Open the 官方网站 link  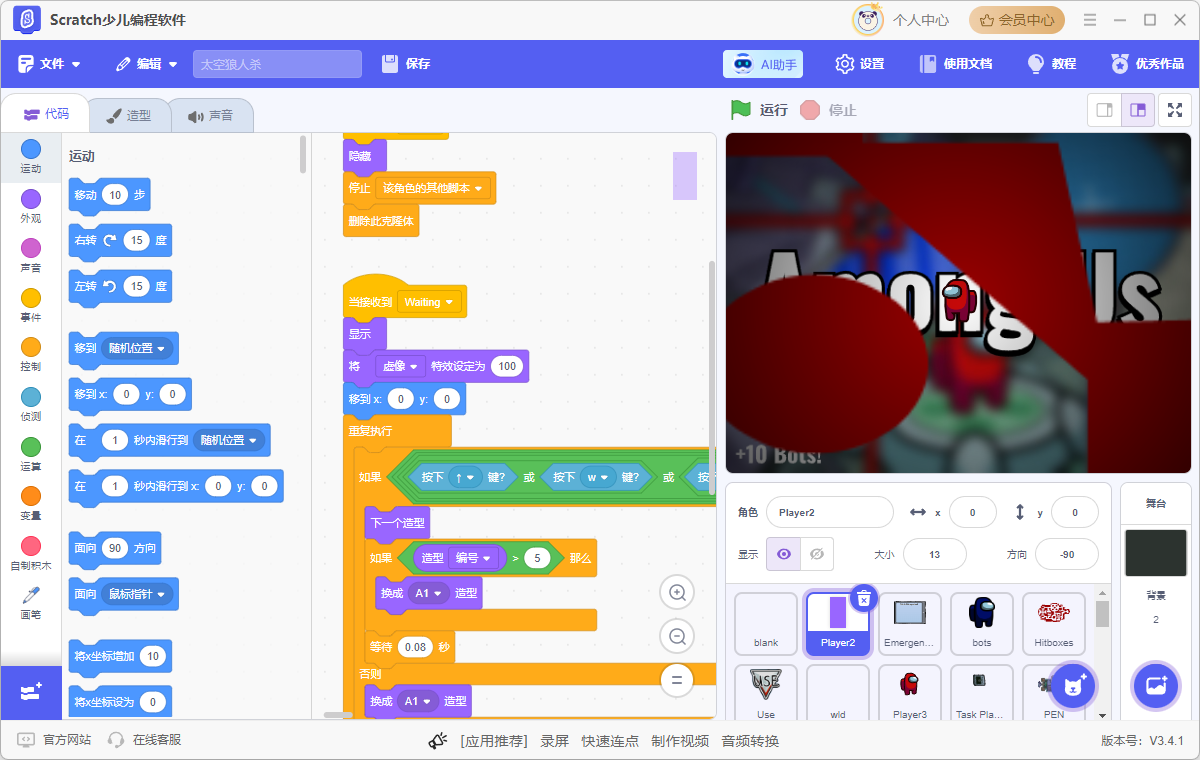55,740
